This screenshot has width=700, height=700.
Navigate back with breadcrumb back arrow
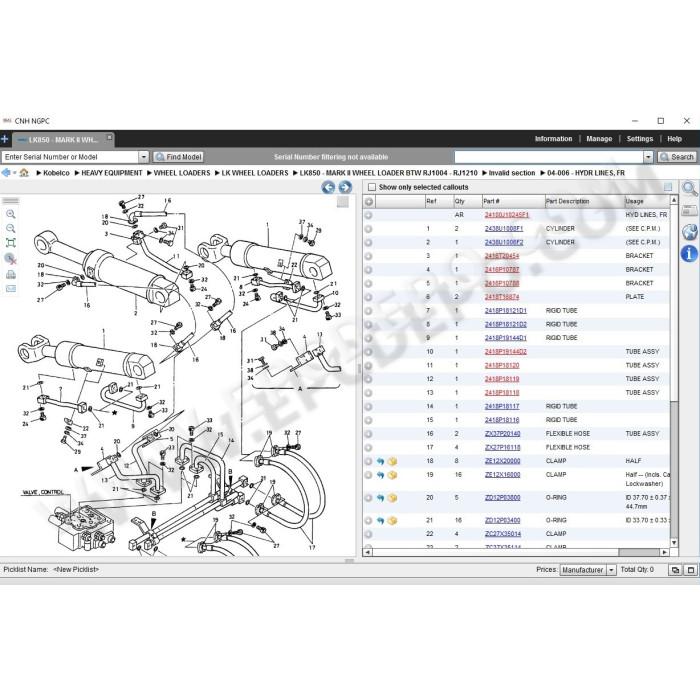coord(6,173)
